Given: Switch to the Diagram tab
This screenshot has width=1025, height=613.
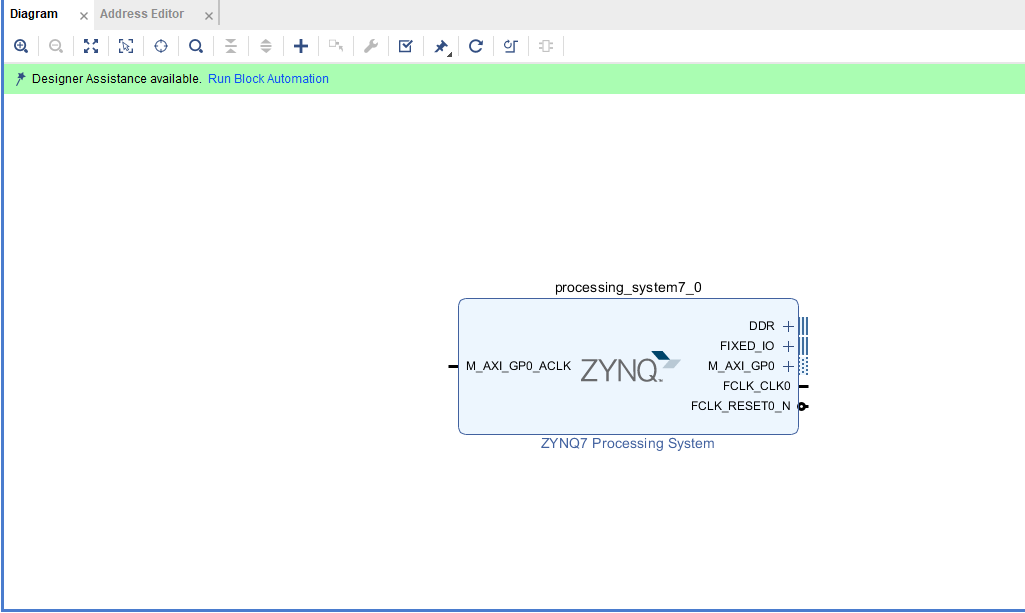Looking at the screenshot, I should pos(34,14).
